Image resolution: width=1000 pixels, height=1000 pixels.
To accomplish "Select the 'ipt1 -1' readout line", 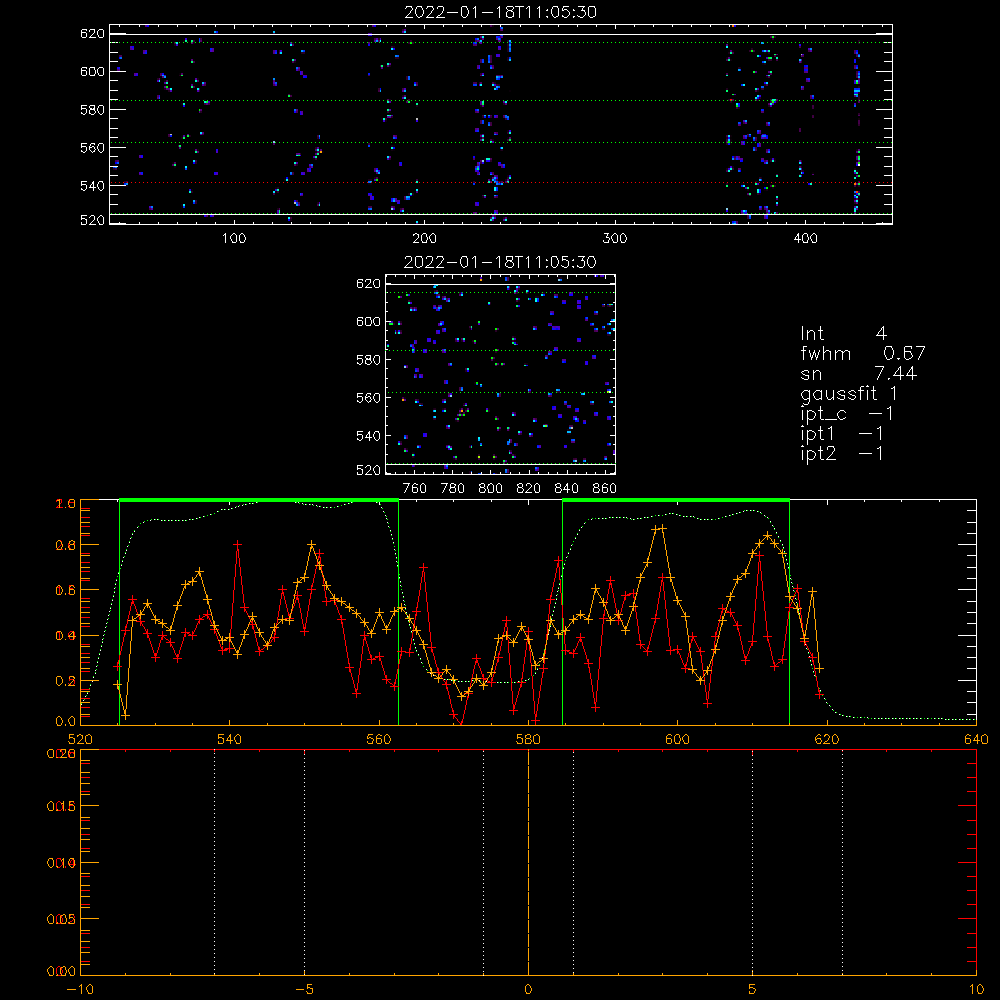I will [842, 434].
